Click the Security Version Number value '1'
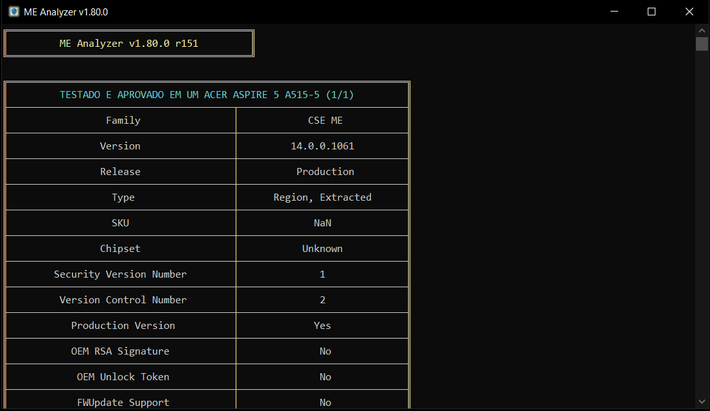This screenshot has width=710, height=411. click(322, 274)
